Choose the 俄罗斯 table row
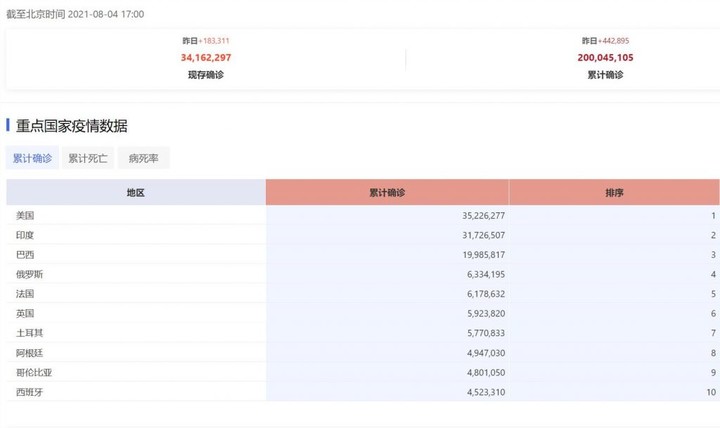Image resolution: width=720 pixels, height=428 pixels. [363, 274]
